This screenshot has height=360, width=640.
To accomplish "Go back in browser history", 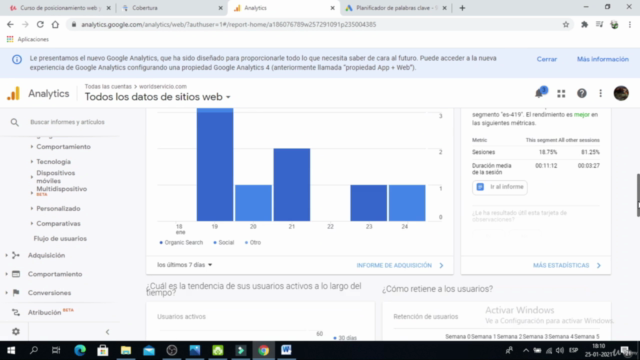I will 10,24.
